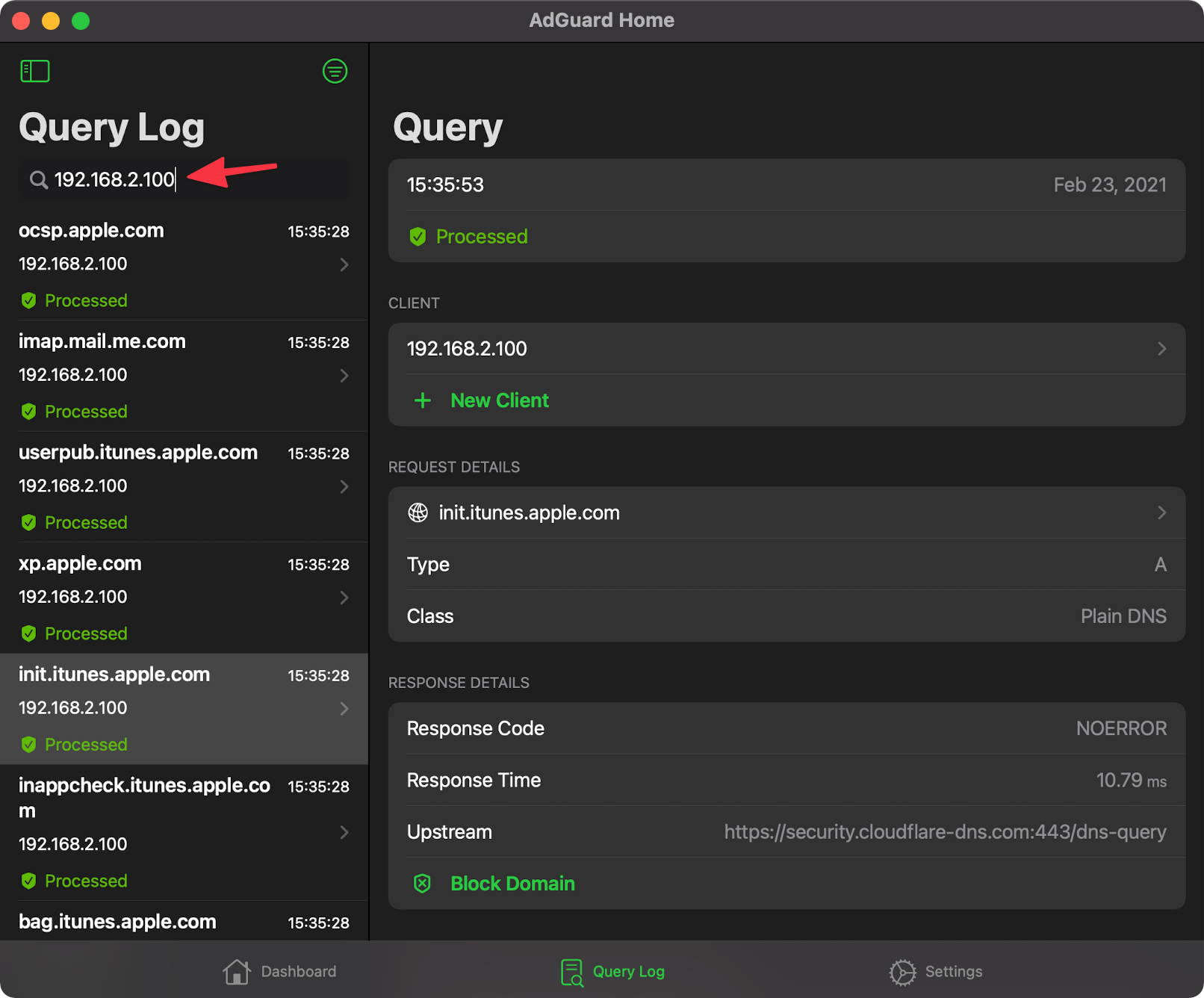Screen dimensions: 1204x998
Task: Block Domain for this query
Action: [512, 884]
